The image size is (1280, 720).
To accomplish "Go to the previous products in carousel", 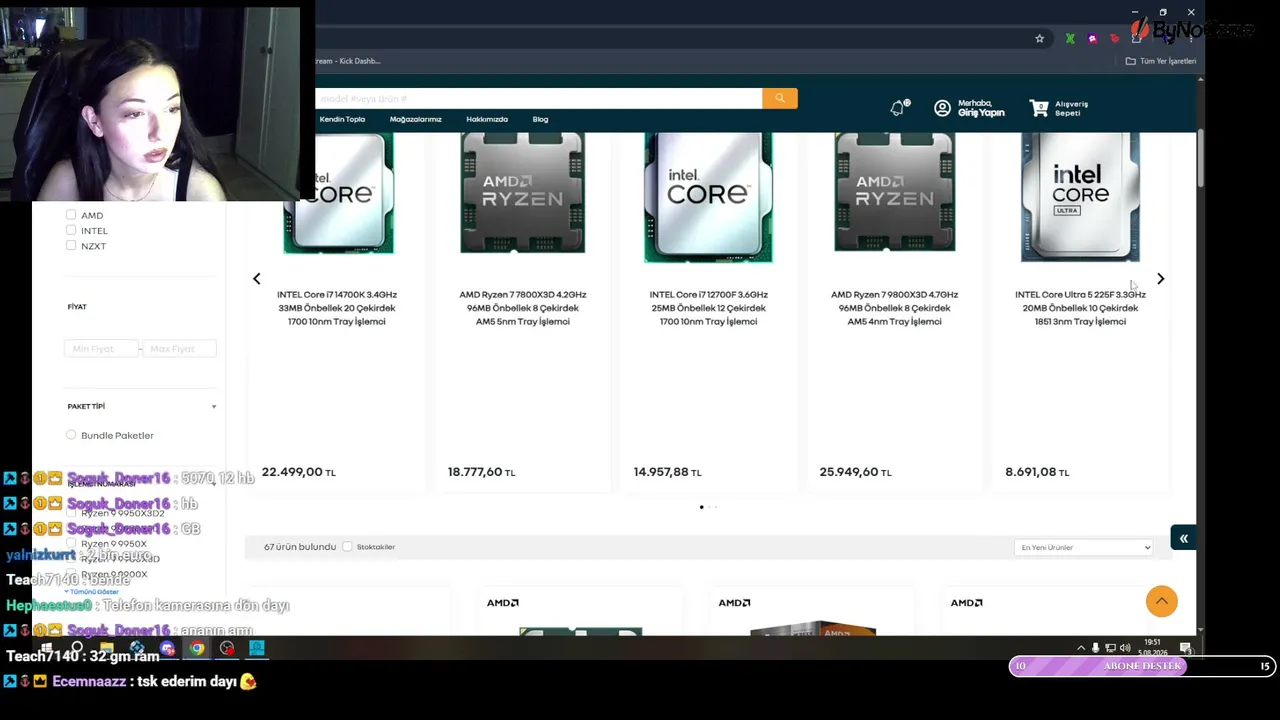I will (256, 279).
